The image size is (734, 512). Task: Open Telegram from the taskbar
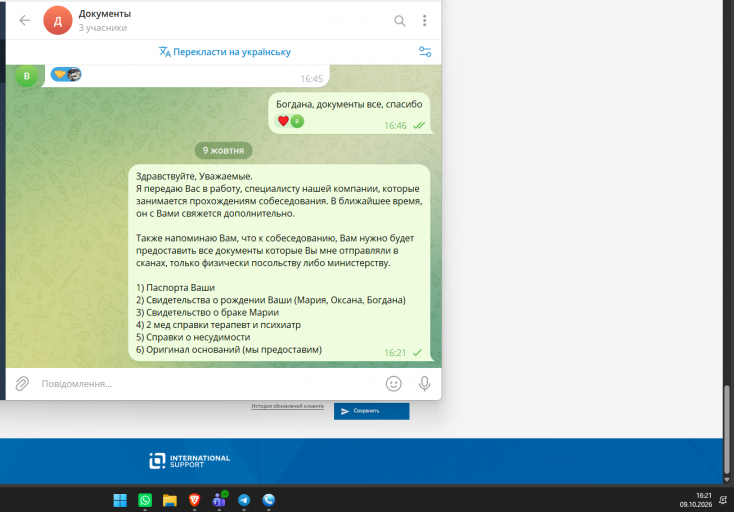244,500
